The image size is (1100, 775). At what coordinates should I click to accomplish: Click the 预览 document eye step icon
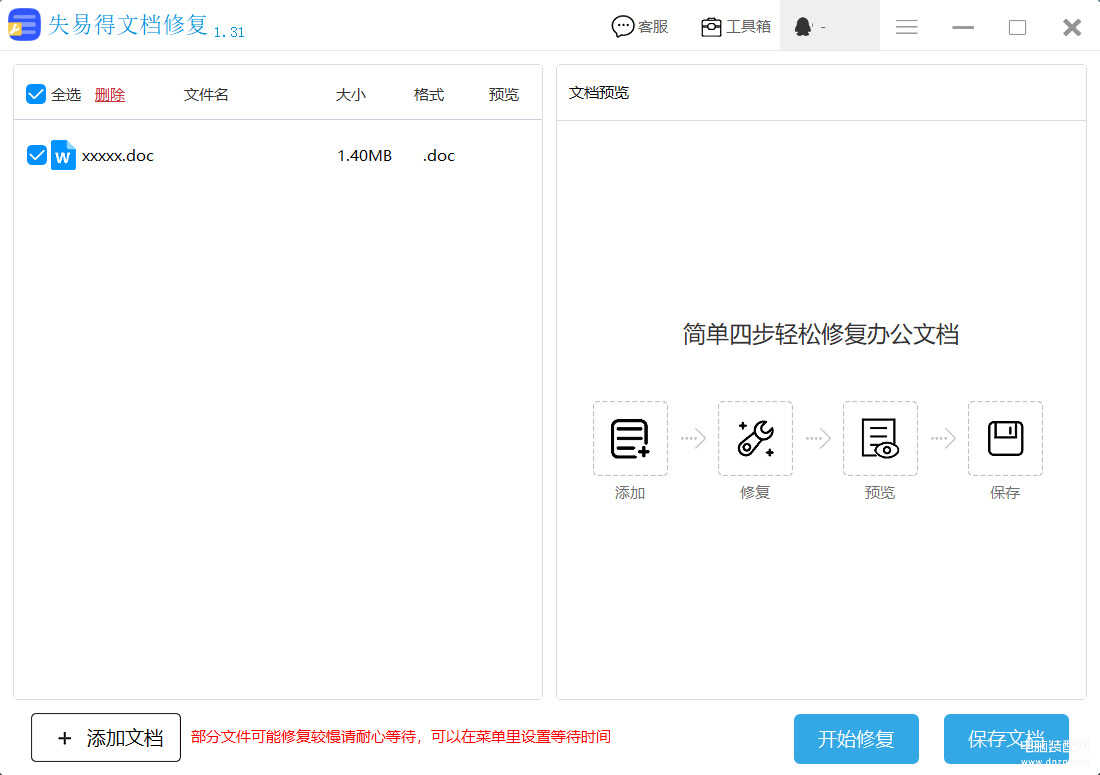click(x=880, y=438)
